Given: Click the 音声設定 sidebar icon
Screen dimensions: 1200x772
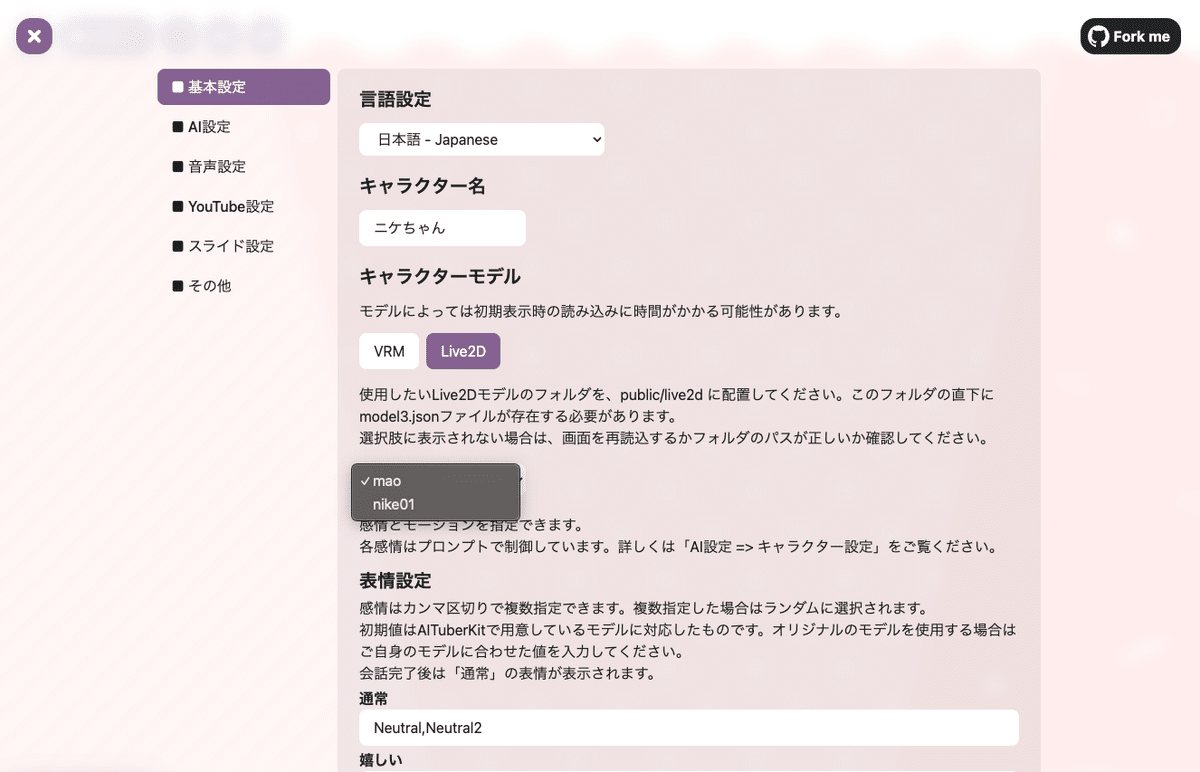Looking at the screenshot, I should 176,167.
